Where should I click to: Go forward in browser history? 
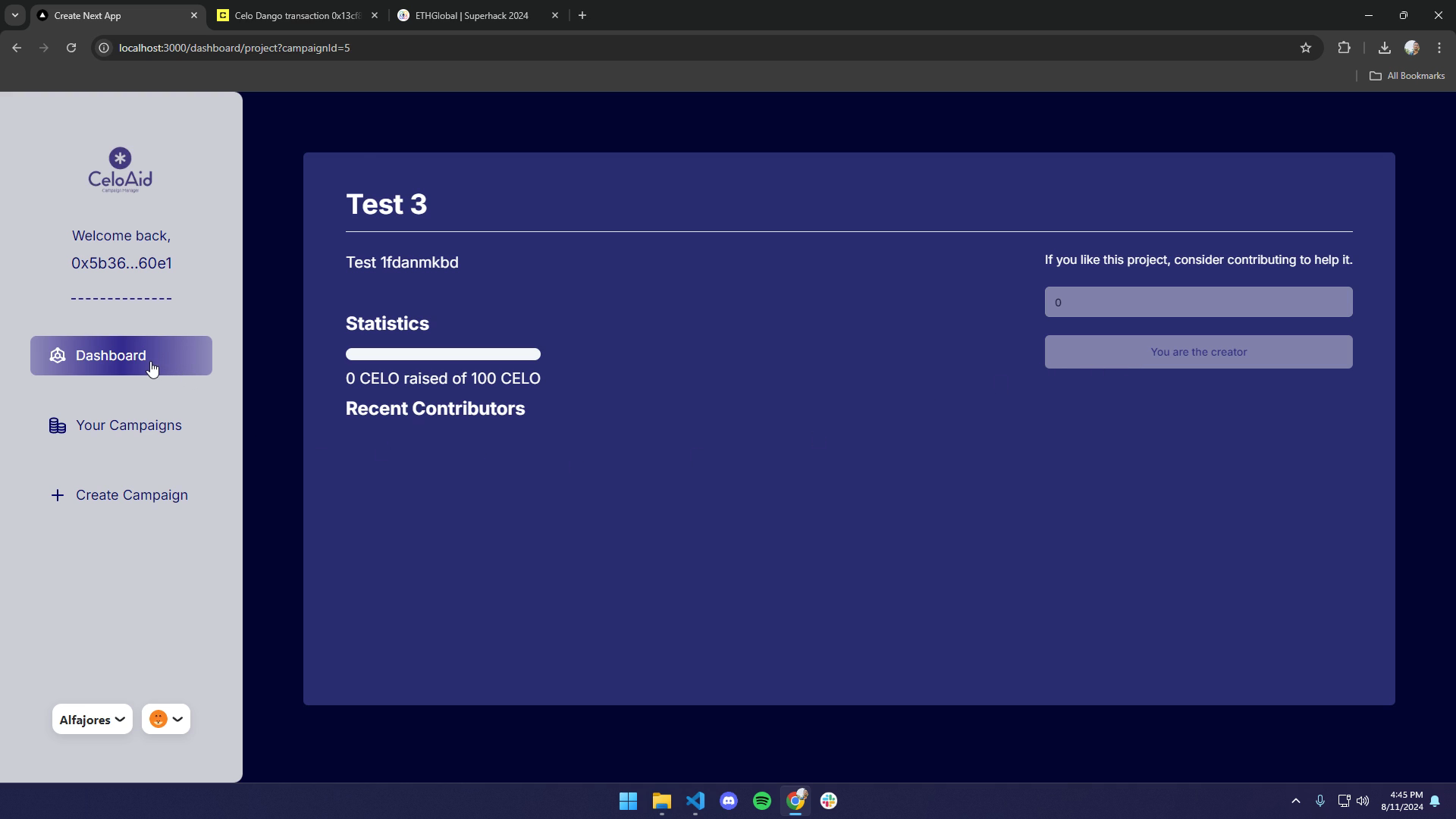tap(44, 48)
